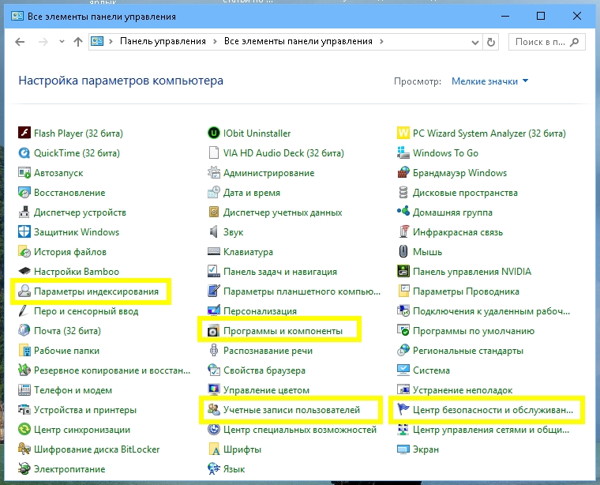Click the Экран display icon

pos(403,449)
